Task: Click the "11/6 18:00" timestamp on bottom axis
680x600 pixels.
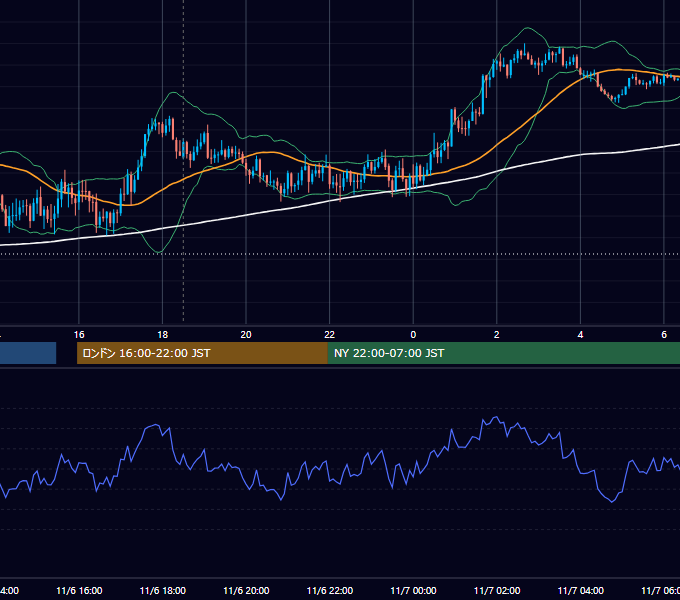Action: click(x=163, y=590)
